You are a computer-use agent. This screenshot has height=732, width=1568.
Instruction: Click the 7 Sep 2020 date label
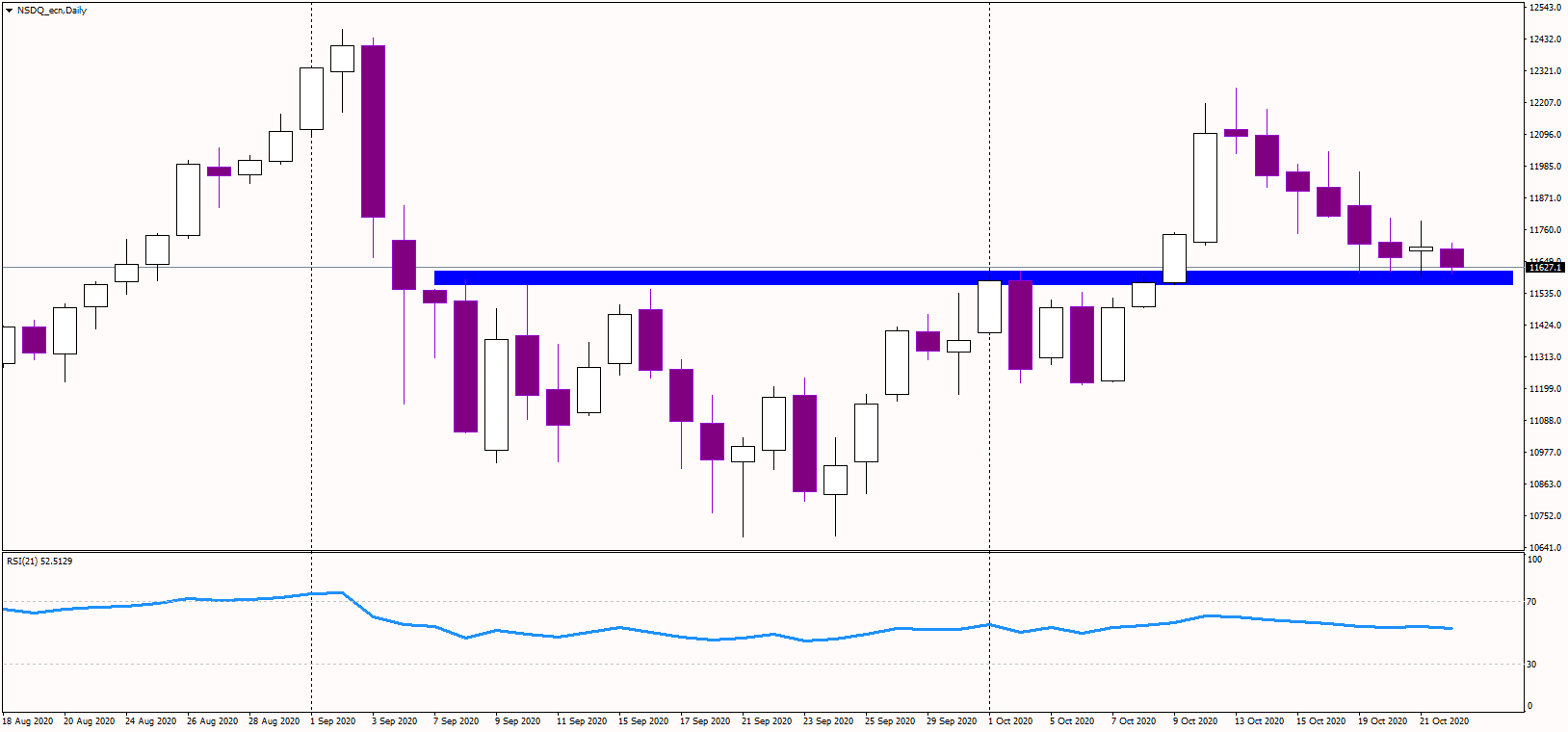457,721
